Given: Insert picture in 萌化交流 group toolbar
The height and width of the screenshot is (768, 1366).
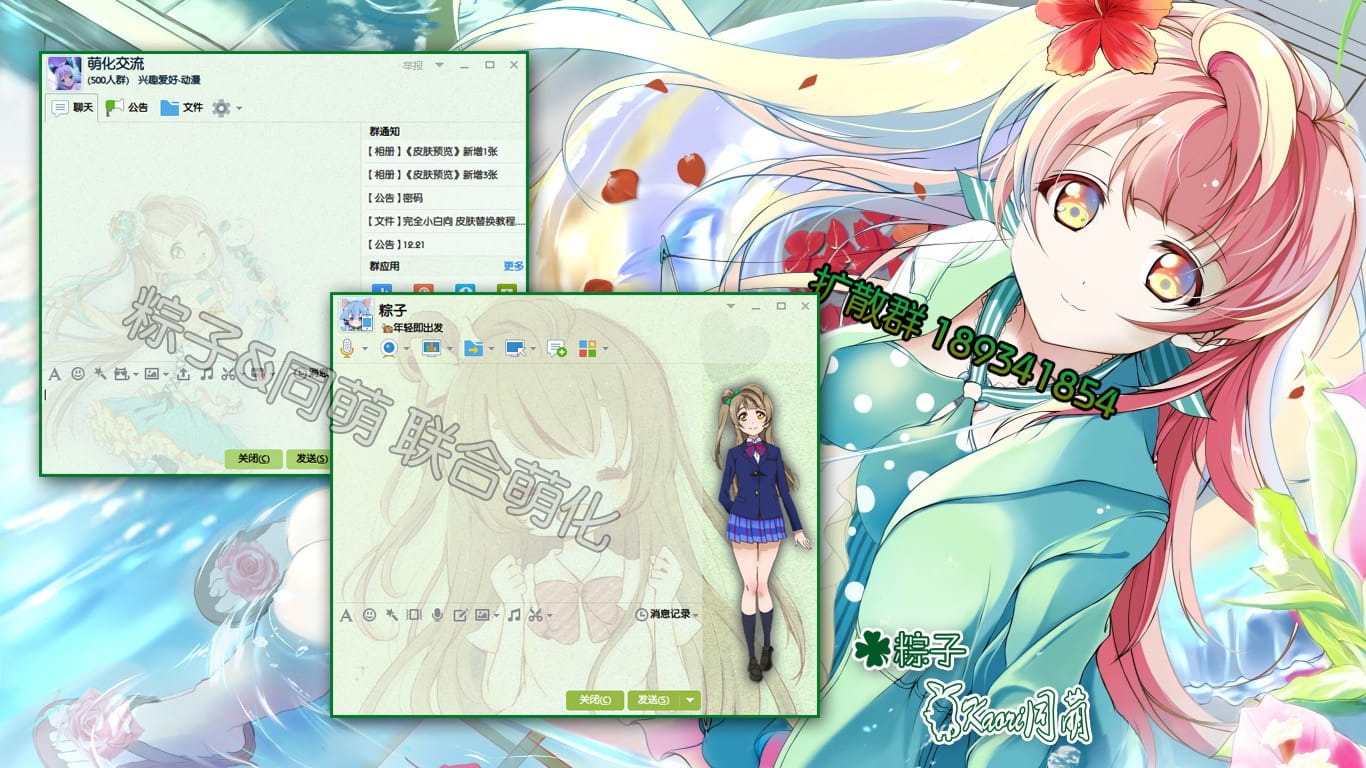Looking at the screenshot, I should [151, 374].
